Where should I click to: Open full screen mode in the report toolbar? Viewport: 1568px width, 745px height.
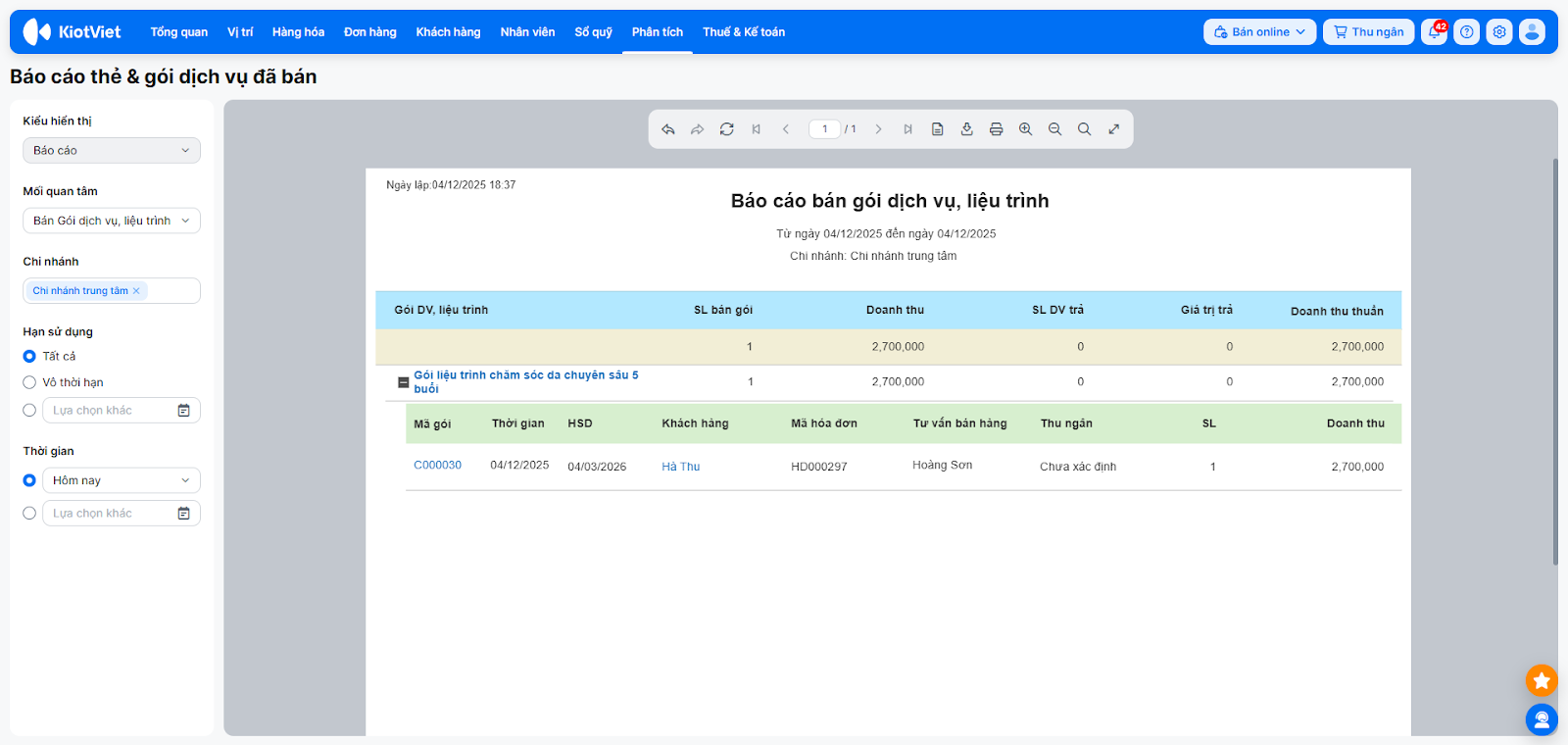[1113, 129]
